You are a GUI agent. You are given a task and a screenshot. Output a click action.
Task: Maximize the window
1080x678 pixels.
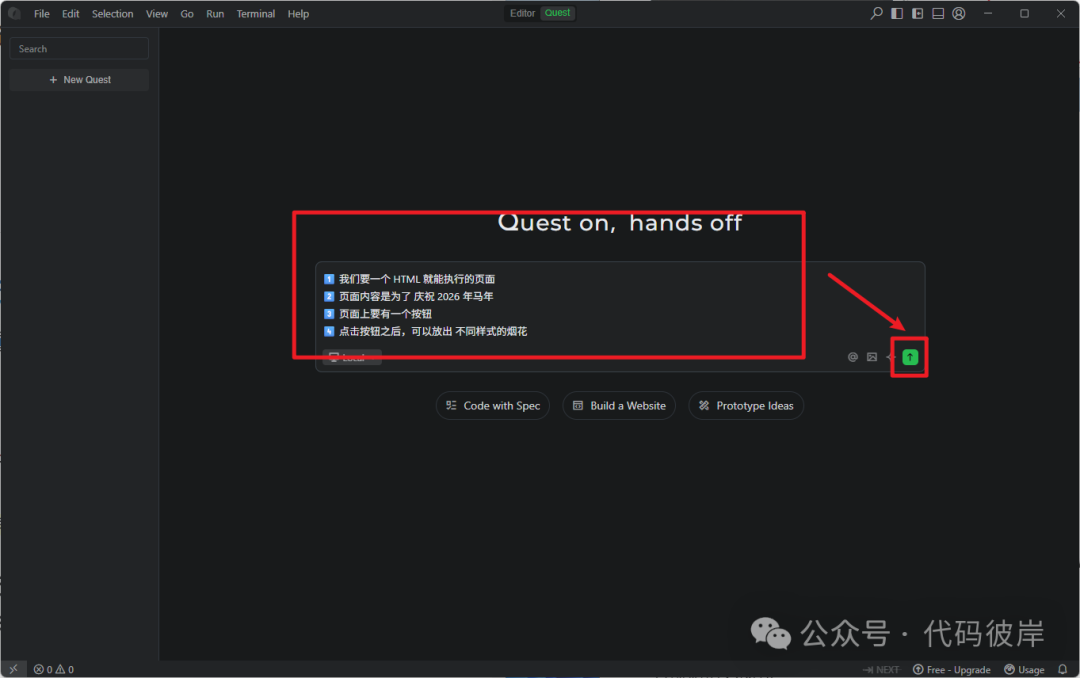1024,13
